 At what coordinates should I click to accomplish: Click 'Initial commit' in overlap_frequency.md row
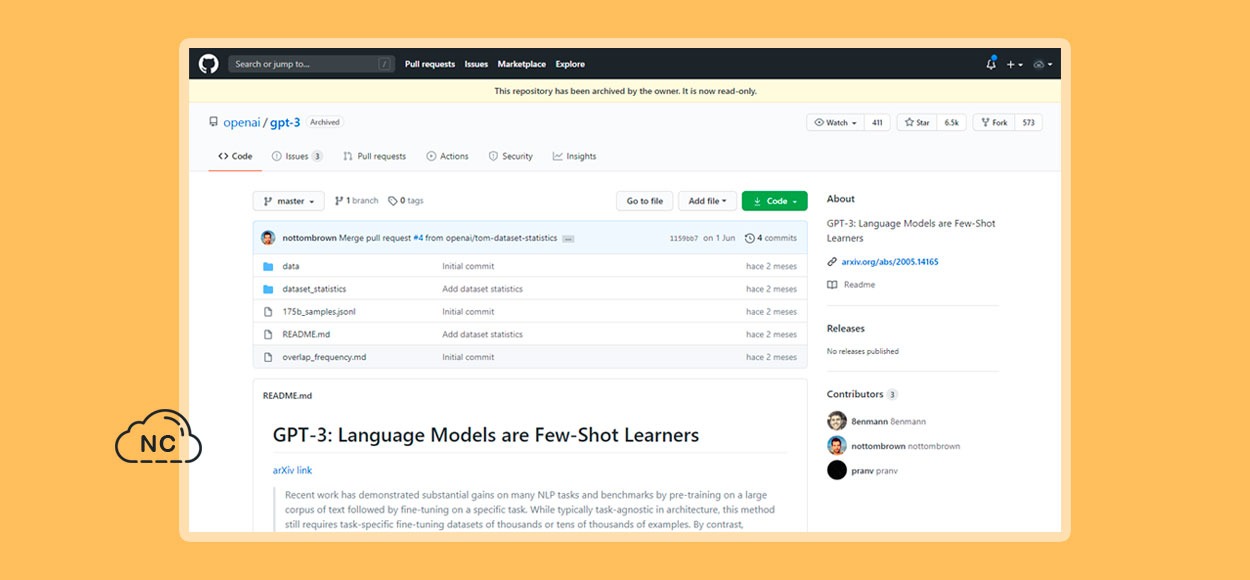468,357
